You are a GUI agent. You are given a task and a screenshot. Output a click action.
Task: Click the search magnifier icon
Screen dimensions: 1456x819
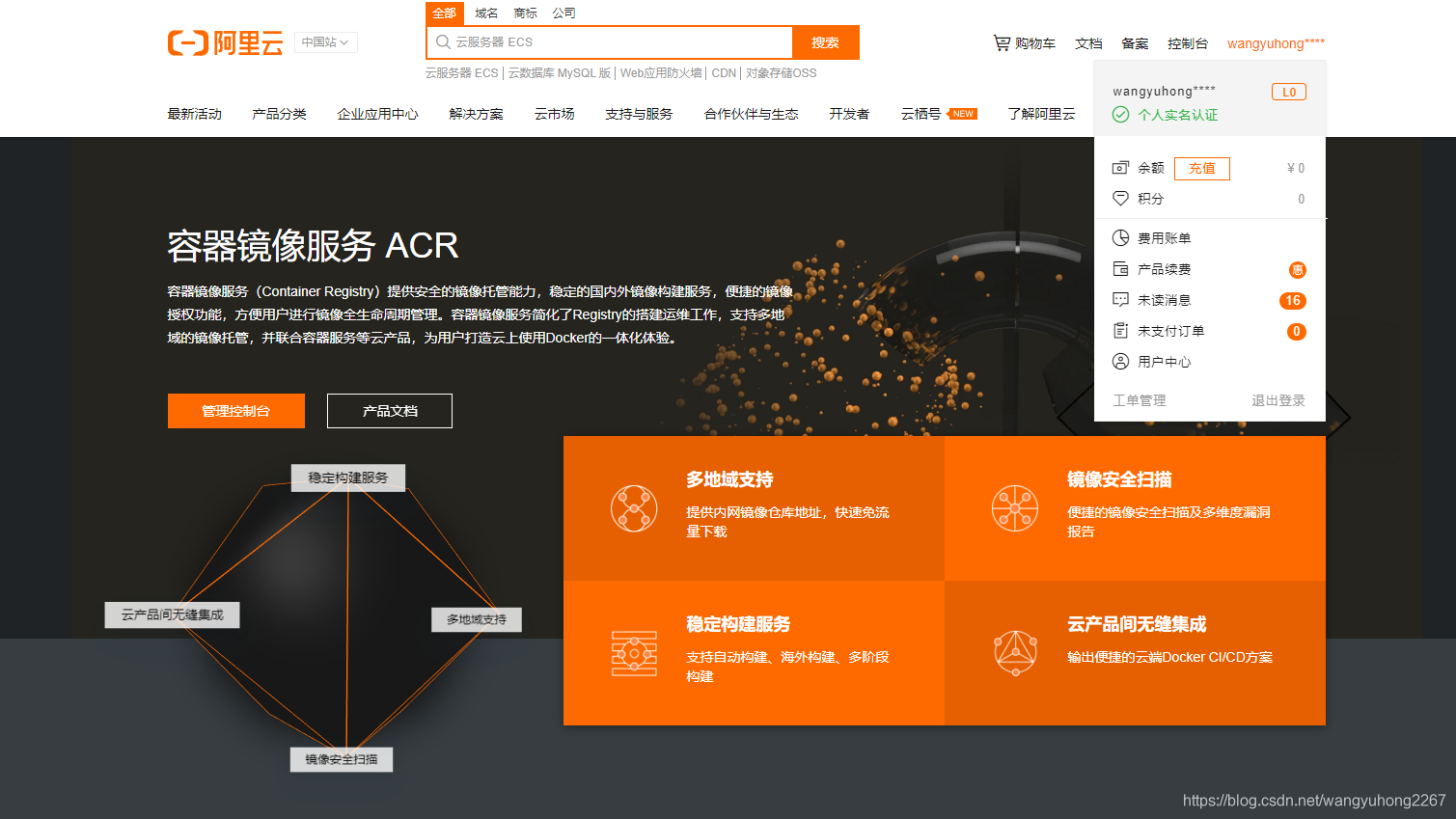pos(443,42)
